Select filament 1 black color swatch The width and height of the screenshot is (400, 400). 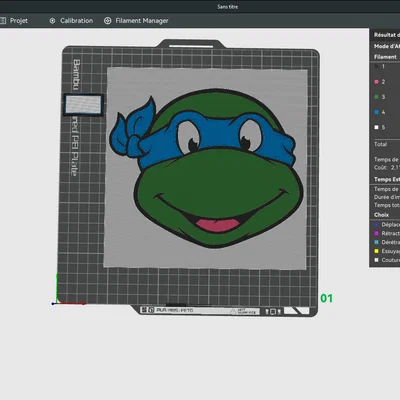pyautogui.click(x=376, y=67)
